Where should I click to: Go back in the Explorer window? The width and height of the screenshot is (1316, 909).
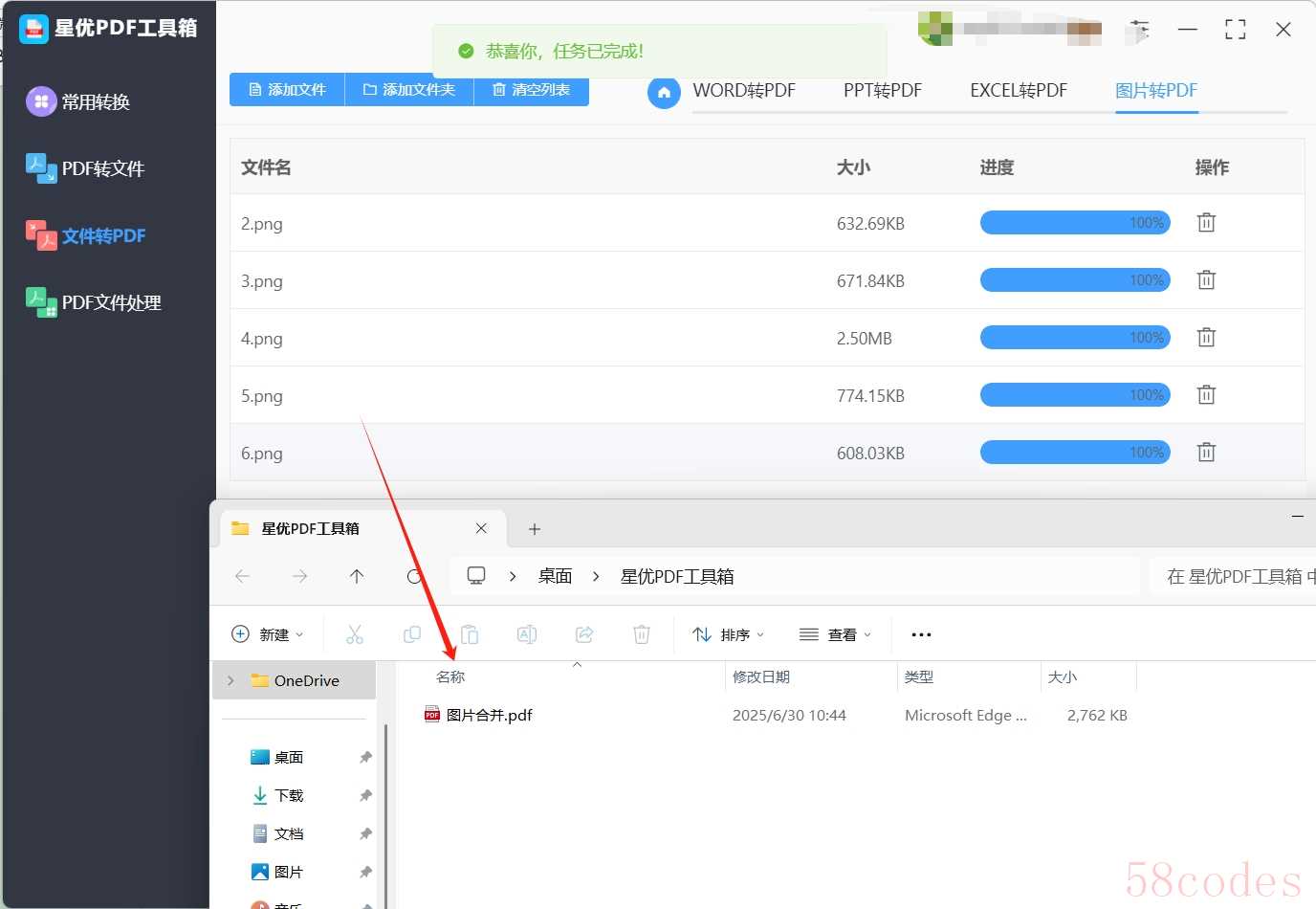(x=242, y=576)
